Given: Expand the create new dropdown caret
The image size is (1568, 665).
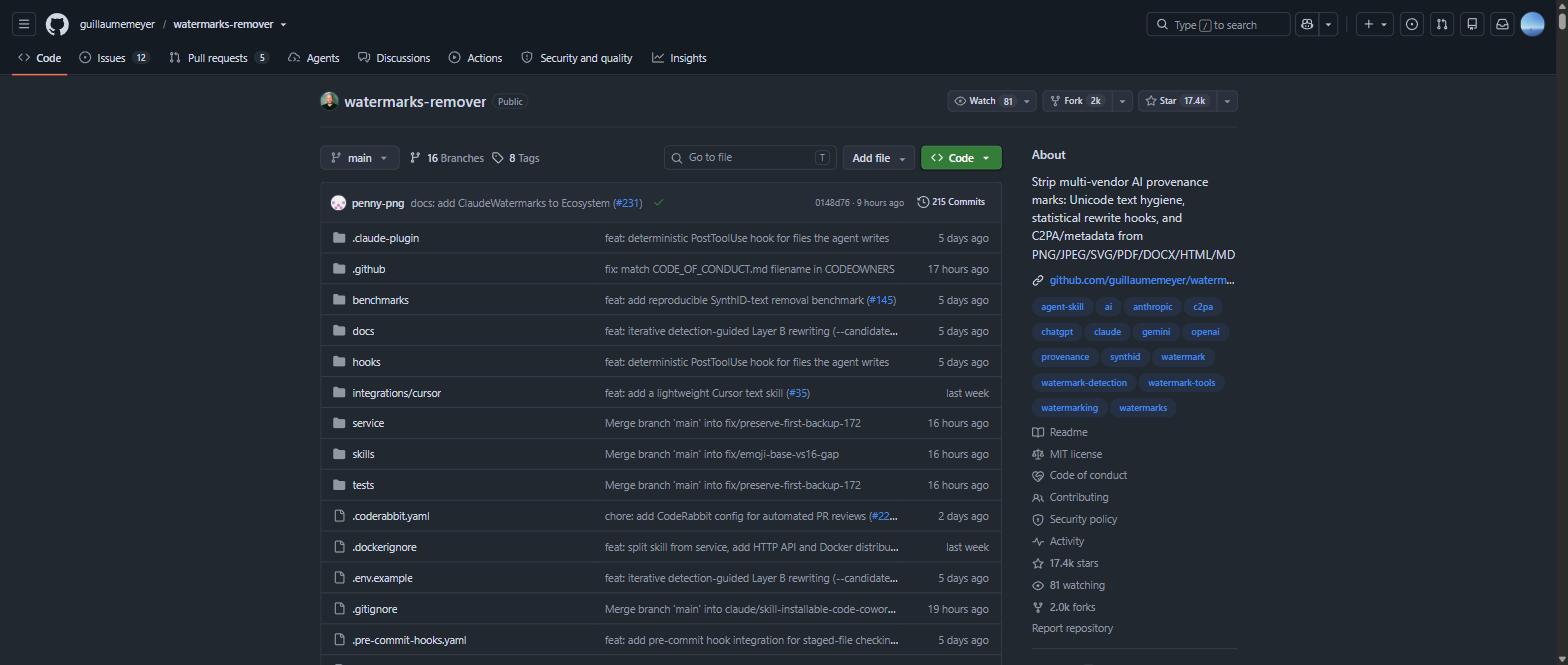Looking at the screenshot, I should tap(1384, 24).
